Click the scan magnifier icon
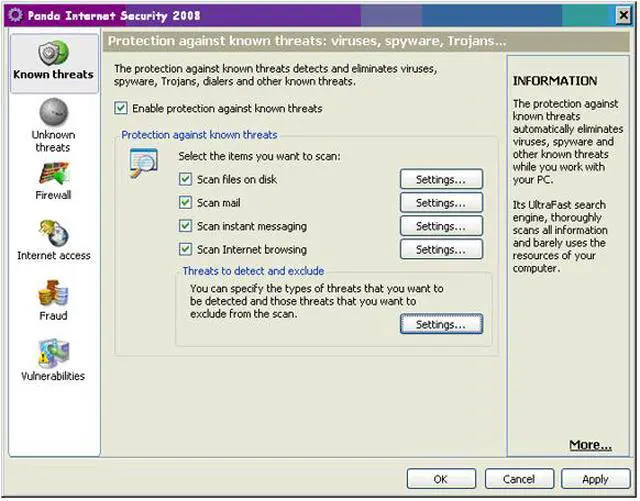The width and height of the screenshot is (640, 501). point(144,163)
